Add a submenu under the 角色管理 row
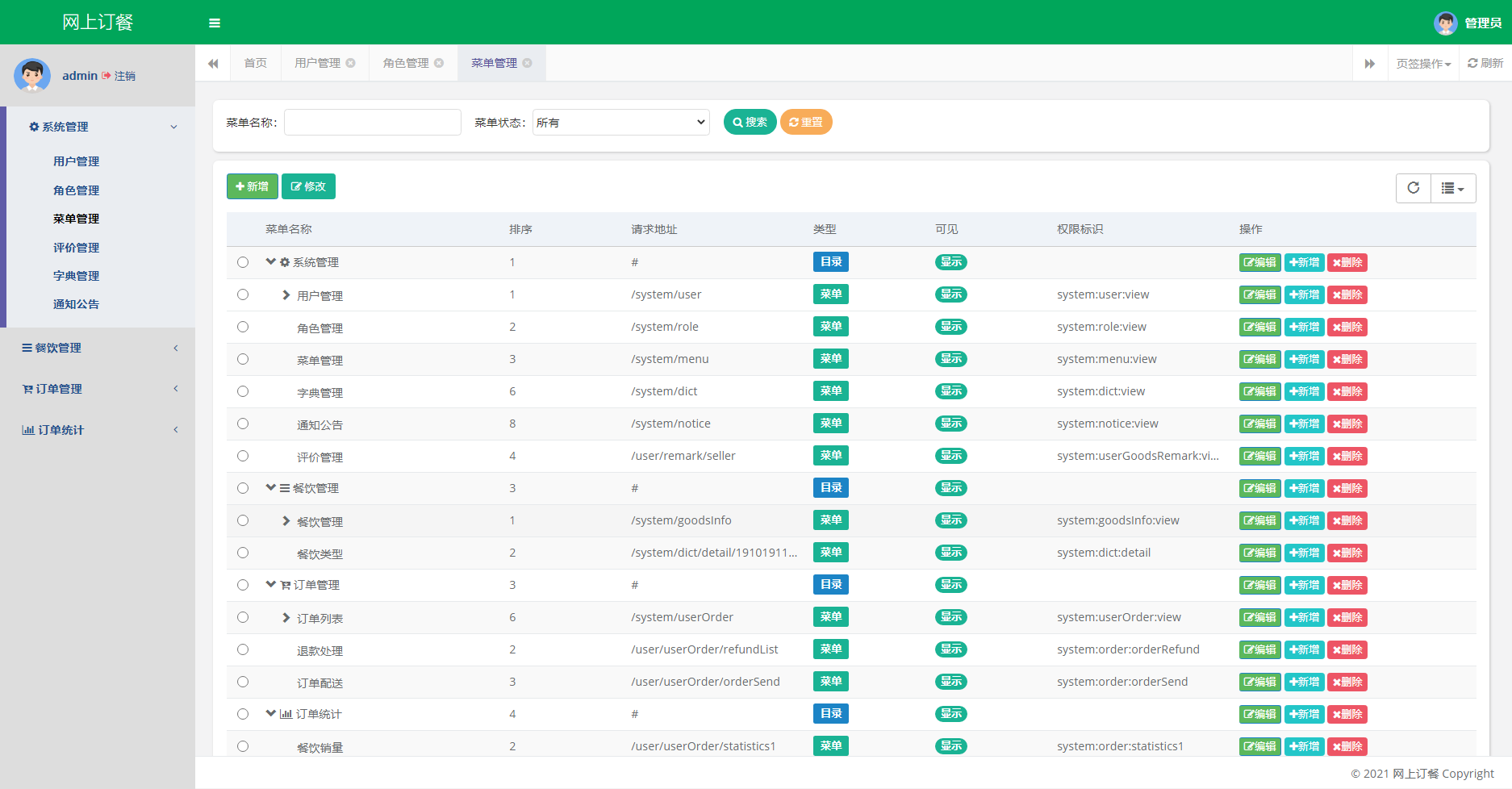Screen dimensions: 1512x789 tap(1304, 327)
